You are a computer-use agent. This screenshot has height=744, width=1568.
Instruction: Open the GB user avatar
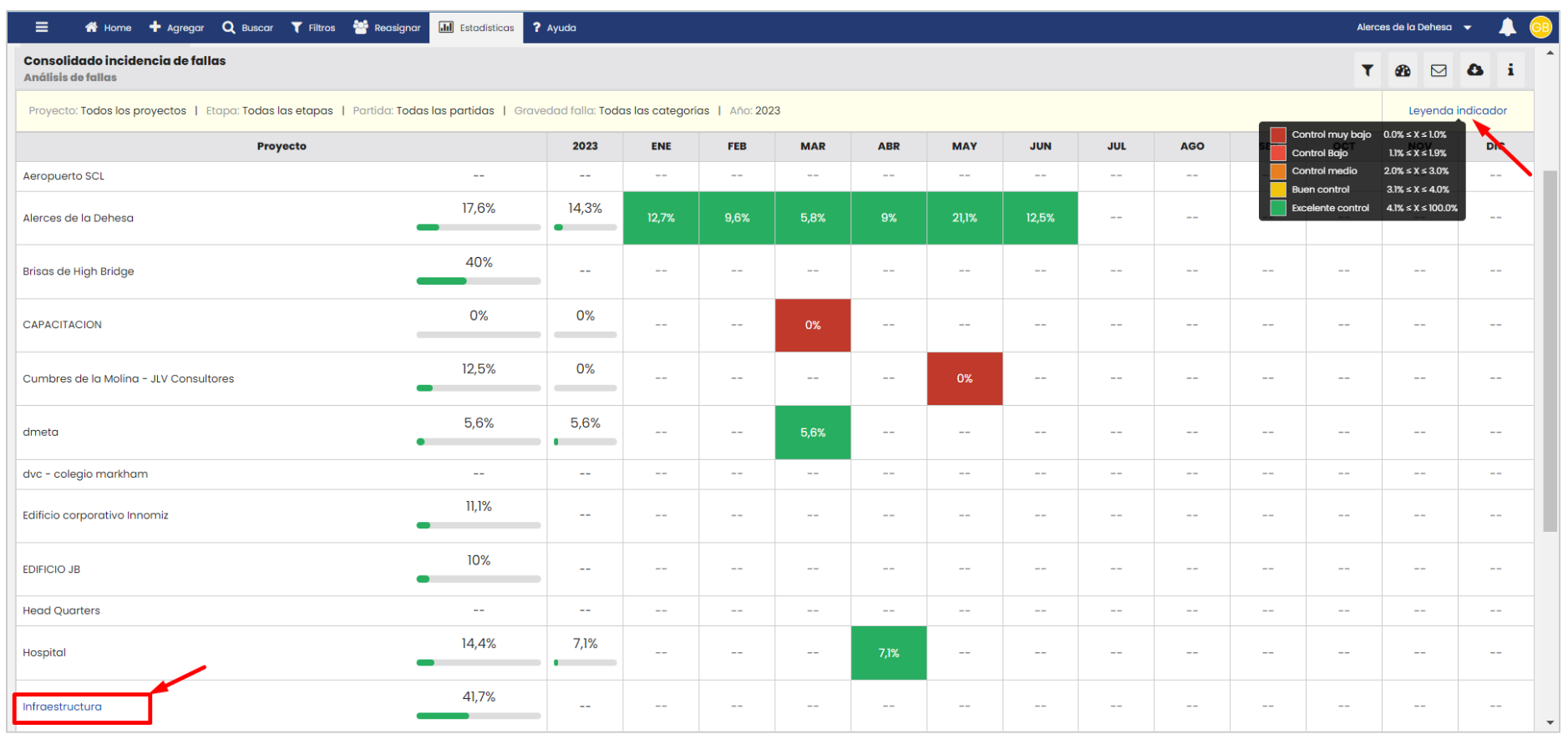(1540, 28)
